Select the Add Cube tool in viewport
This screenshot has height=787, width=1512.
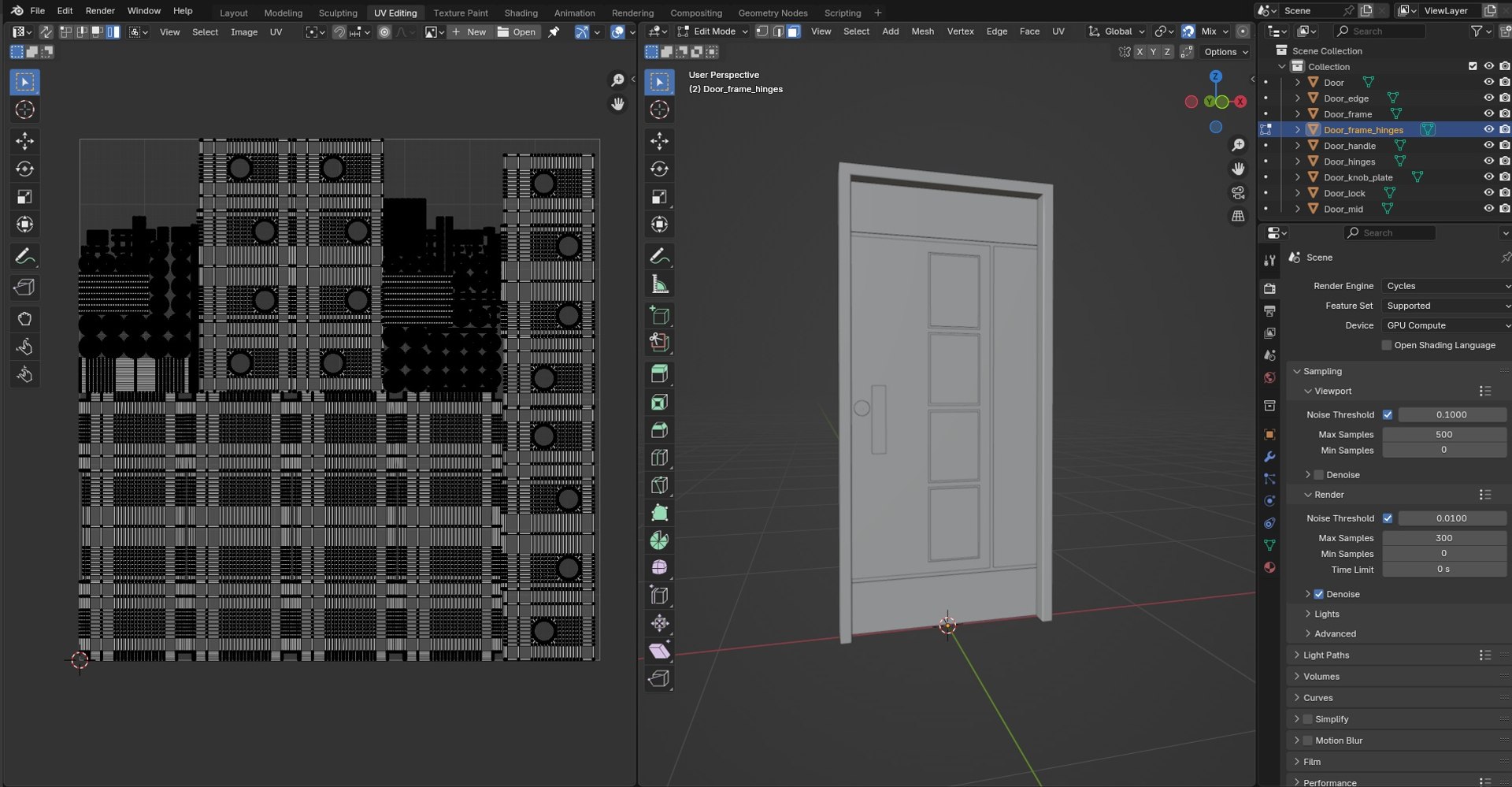(659, 315)
